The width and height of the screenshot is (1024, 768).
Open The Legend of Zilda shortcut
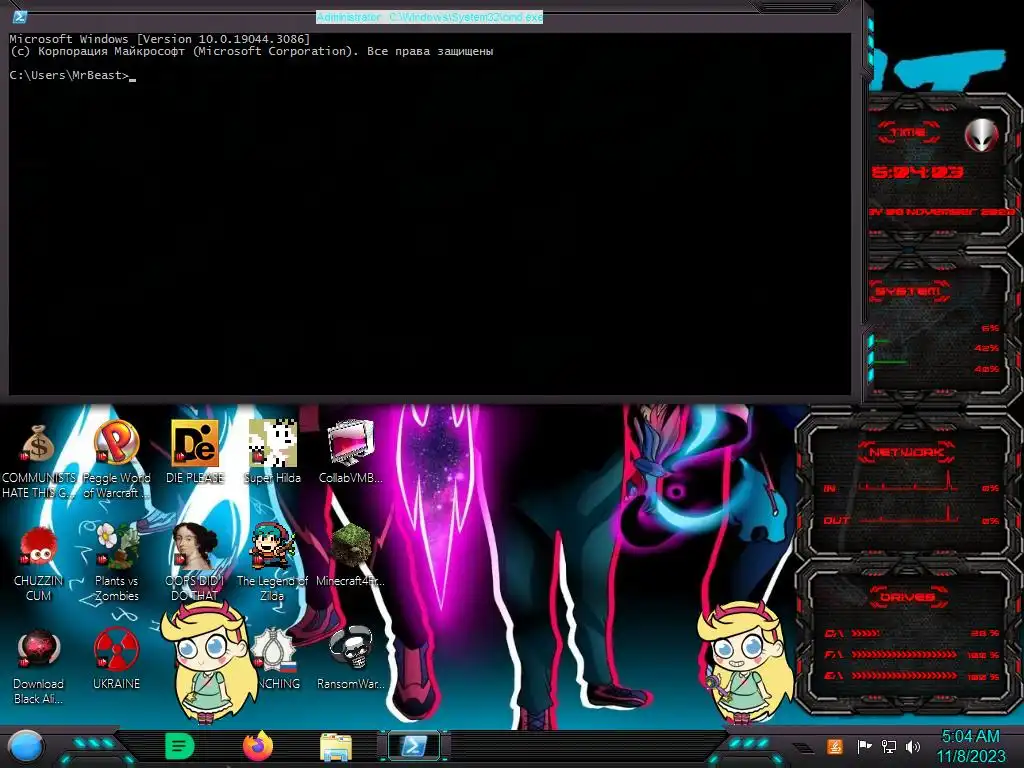(272, 562)
